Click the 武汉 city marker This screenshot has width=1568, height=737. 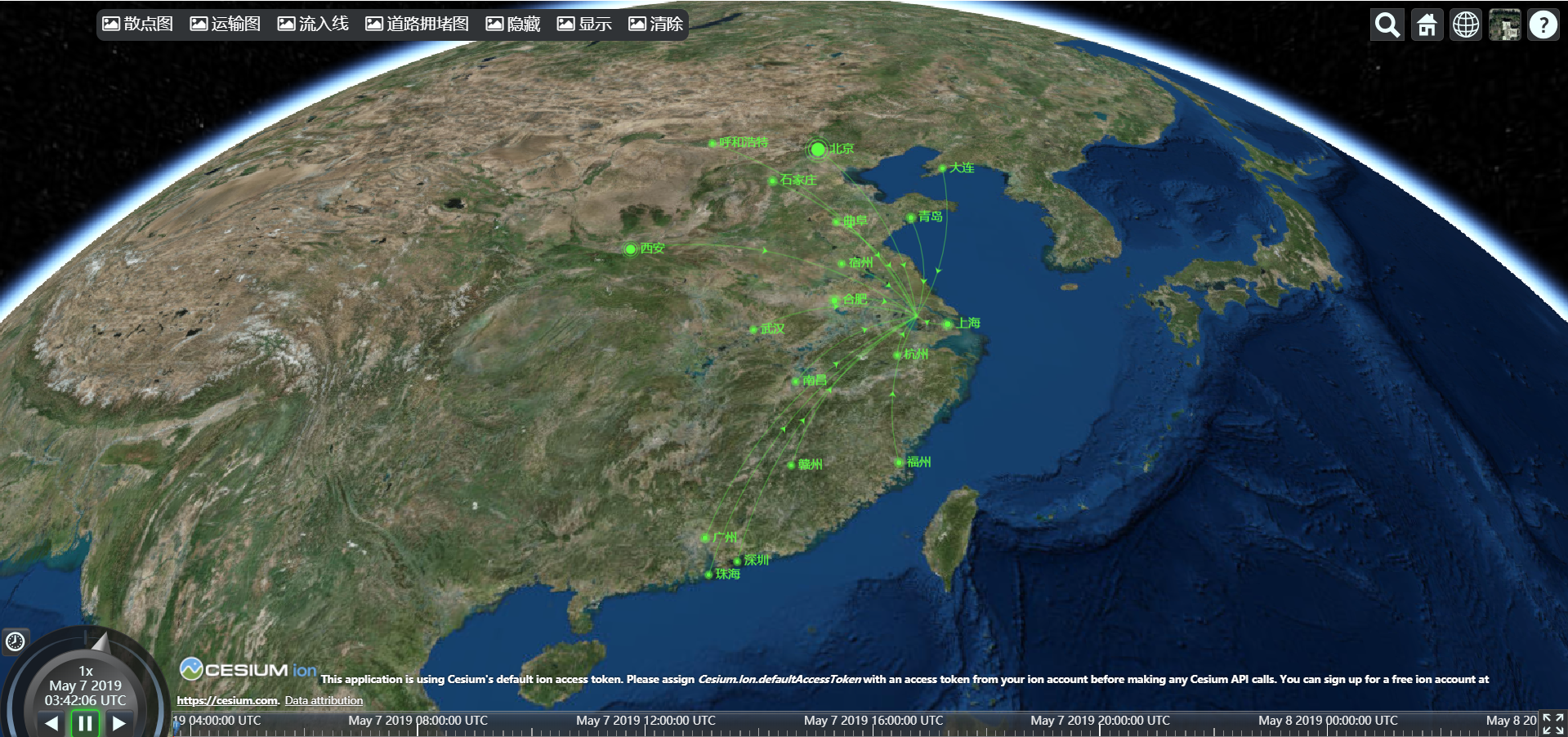tap(753, 330)
